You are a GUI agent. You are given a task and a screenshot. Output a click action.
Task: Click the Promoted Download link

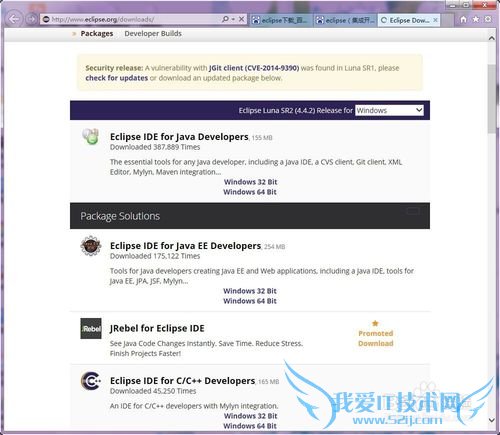point(376,338)
